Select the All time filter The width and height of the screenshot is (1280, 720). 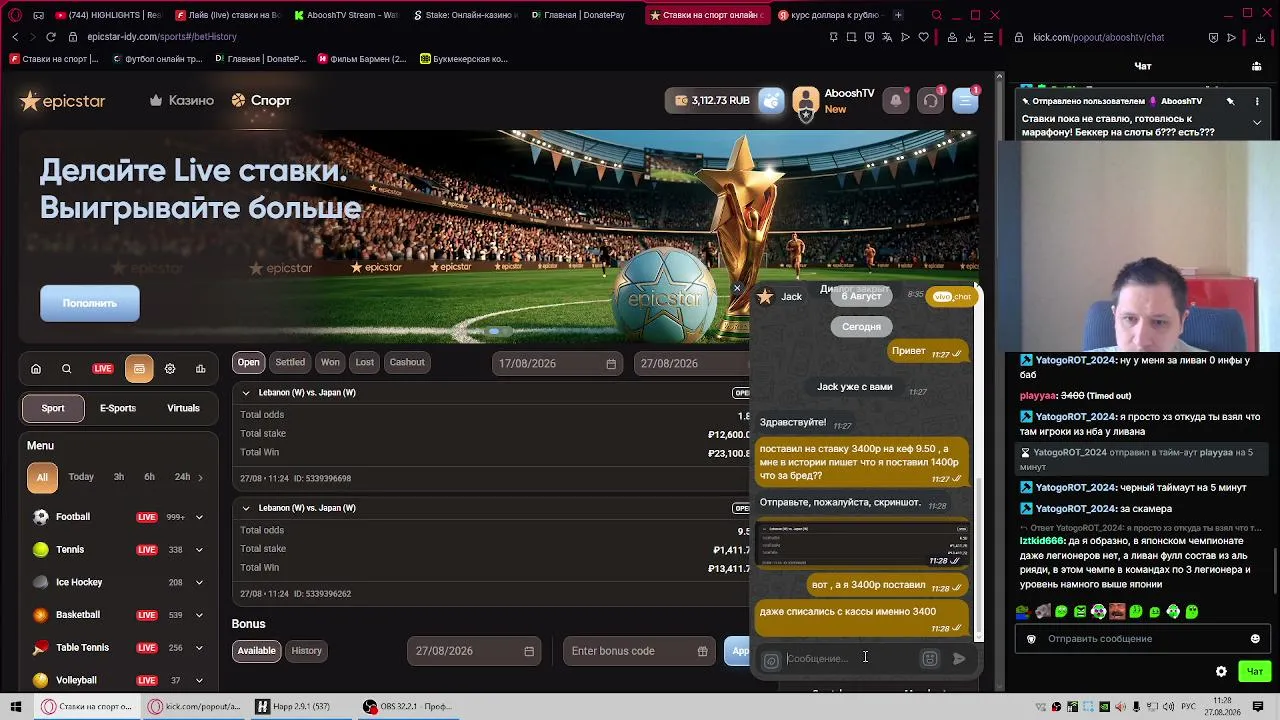(x=42, y=477)
